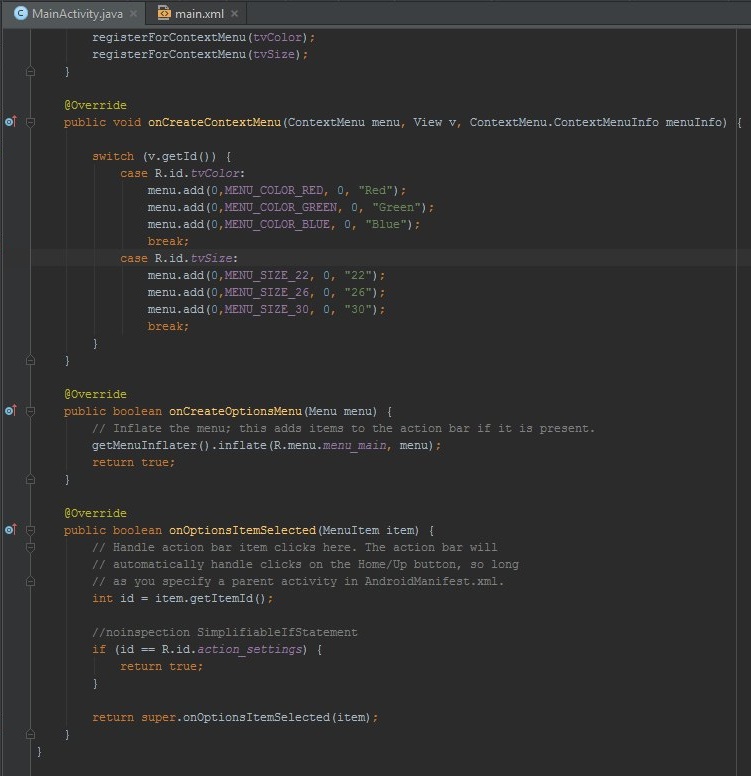Click 'return super.onOptionsItemSelected(item);' line

pyautogui.click(x=235, y=717)
